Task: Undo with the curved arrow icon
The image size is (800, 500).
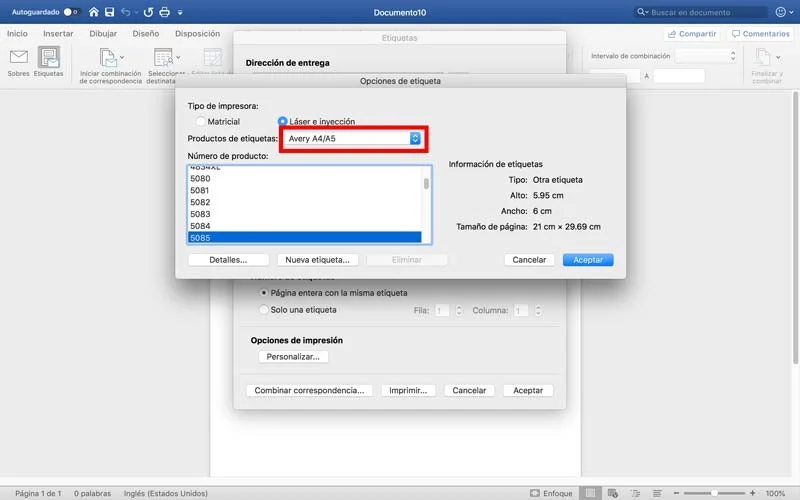Action: [126, 12]
